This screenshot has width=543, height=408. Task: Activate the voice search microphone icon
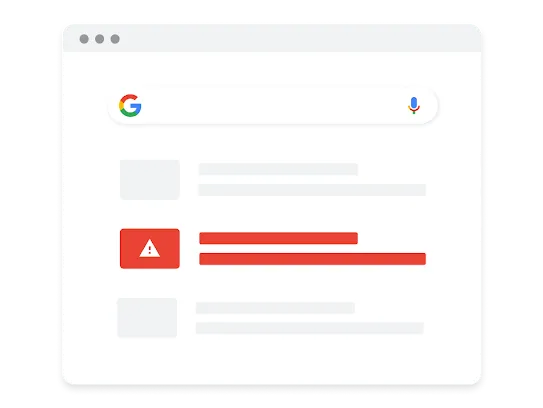[x=413, y=106]
